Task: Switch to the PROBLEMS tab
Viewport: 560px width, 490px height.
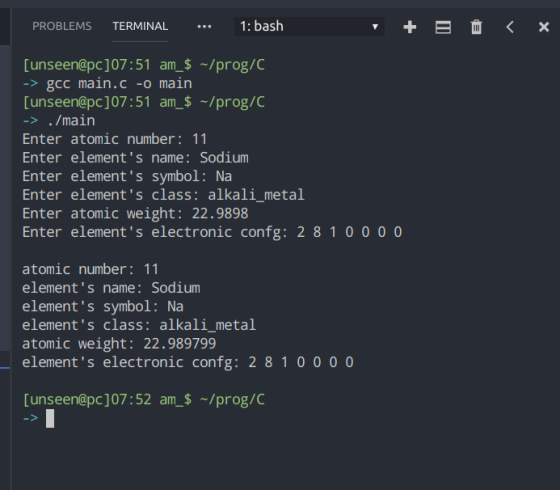Action: point(62,26)
